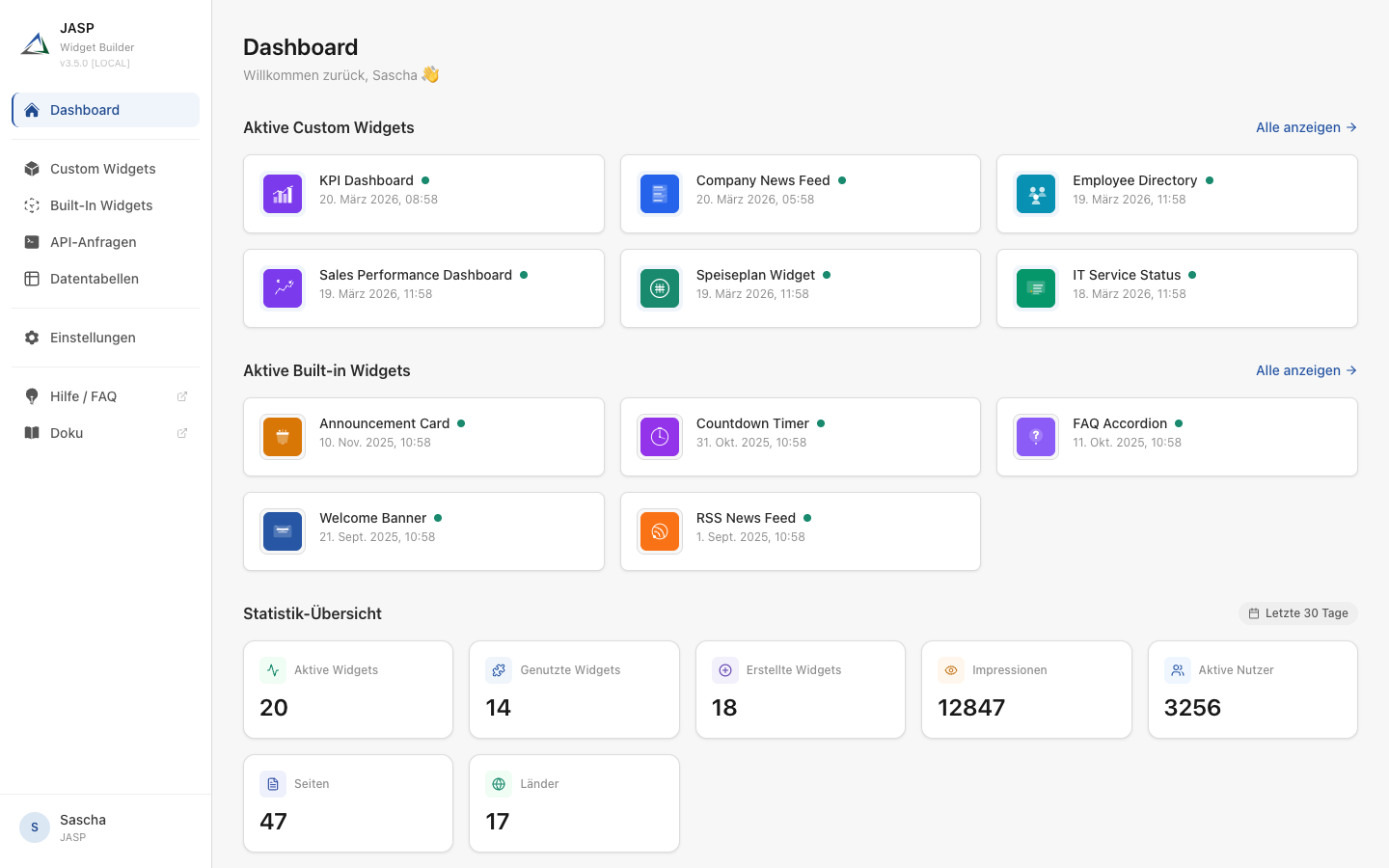This screenshot has height=868, width=1389.
Task: Click the Employee Directory teal icon
Action: 1036,194
